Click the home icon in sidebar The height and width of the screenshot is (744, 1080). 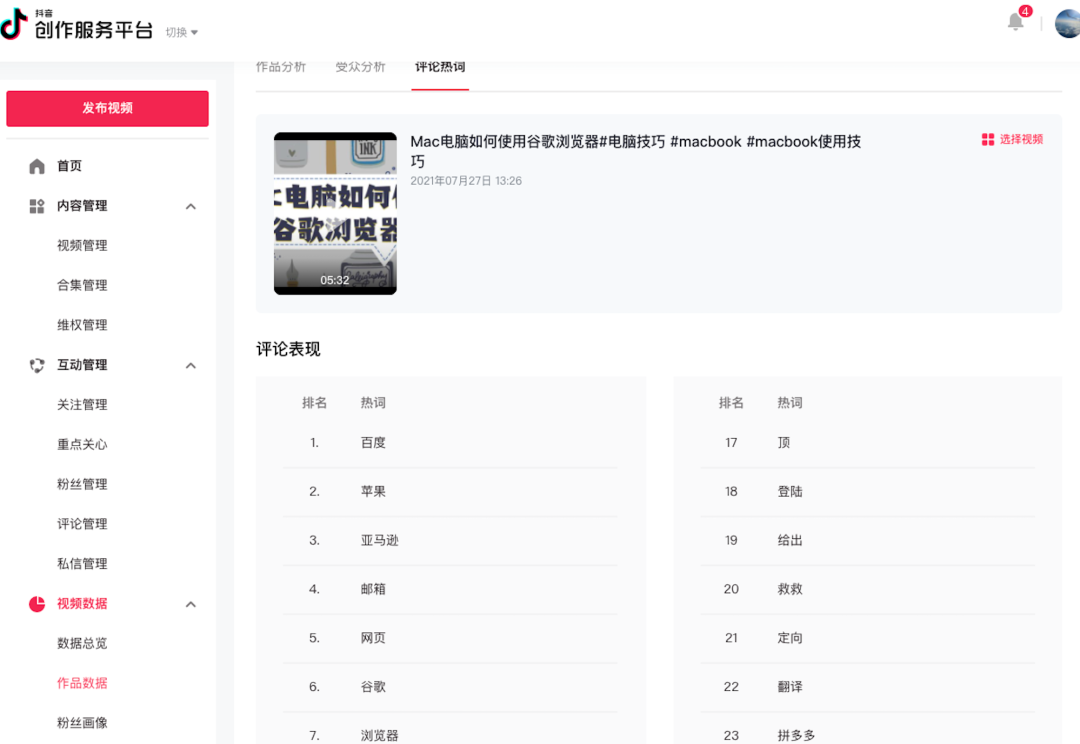click(x=37, y=166)
